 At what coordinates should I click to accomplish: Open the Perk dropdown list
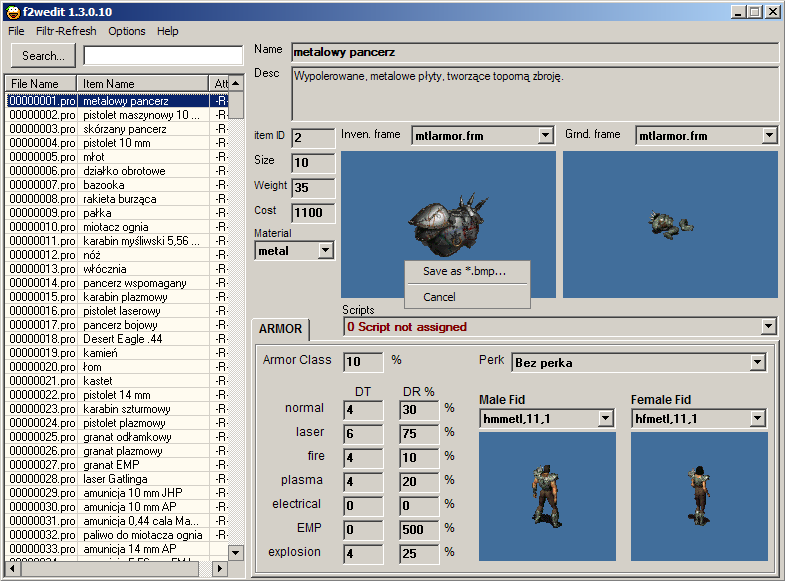pyautogui.click(x=757, y=362)
